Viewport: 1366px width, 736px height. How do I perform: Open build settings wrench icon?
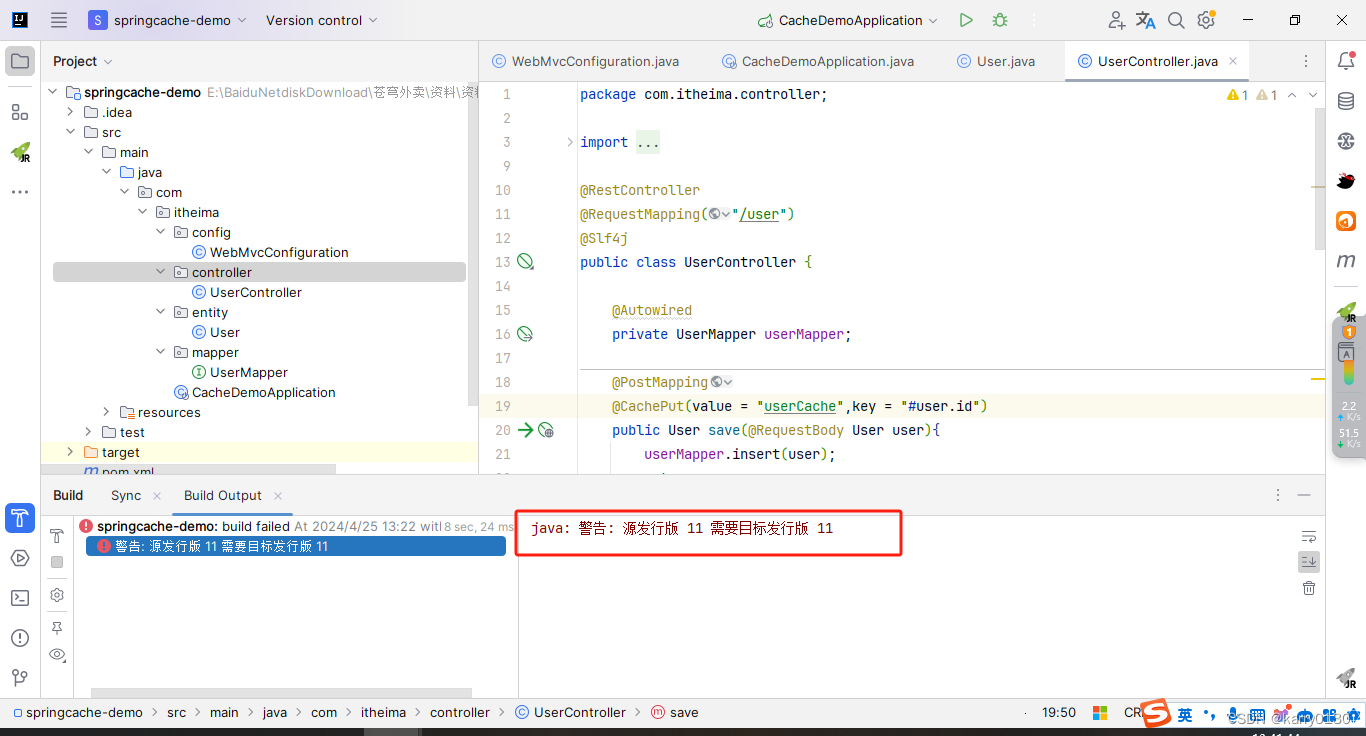(57, 595)
